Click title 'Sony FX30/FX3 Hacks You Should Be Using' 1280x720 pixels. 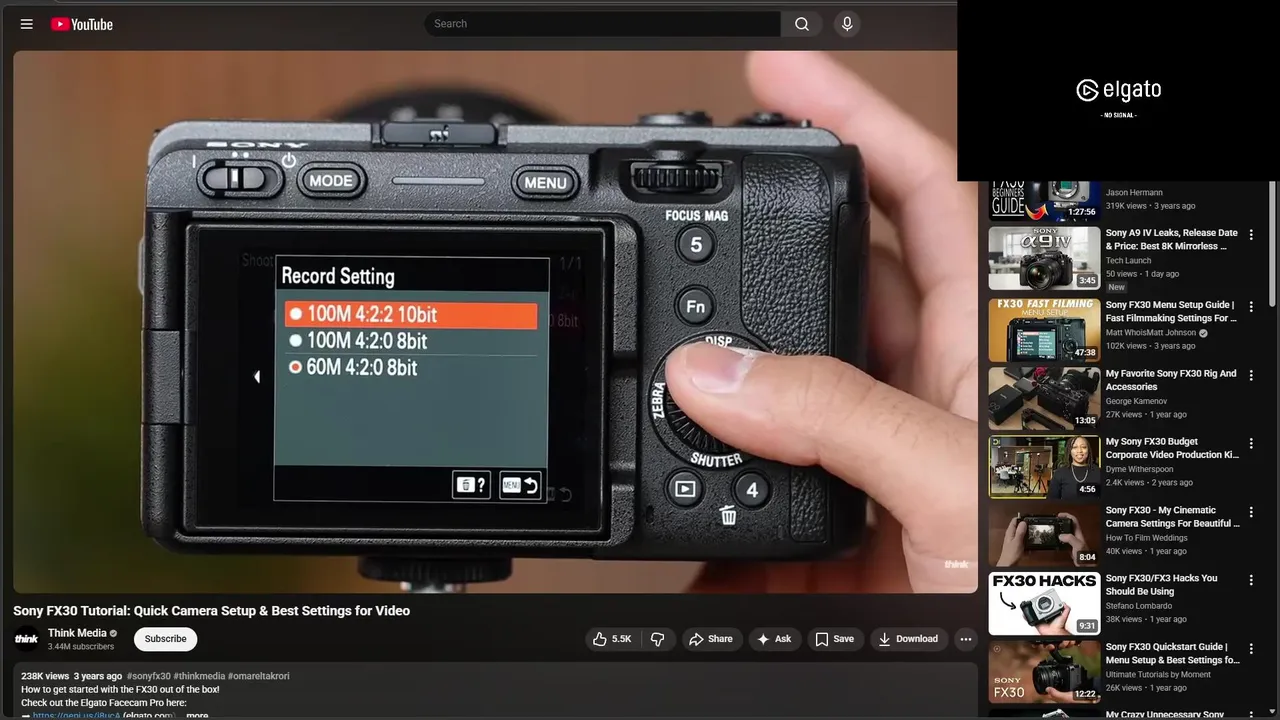coord(1161,585)
